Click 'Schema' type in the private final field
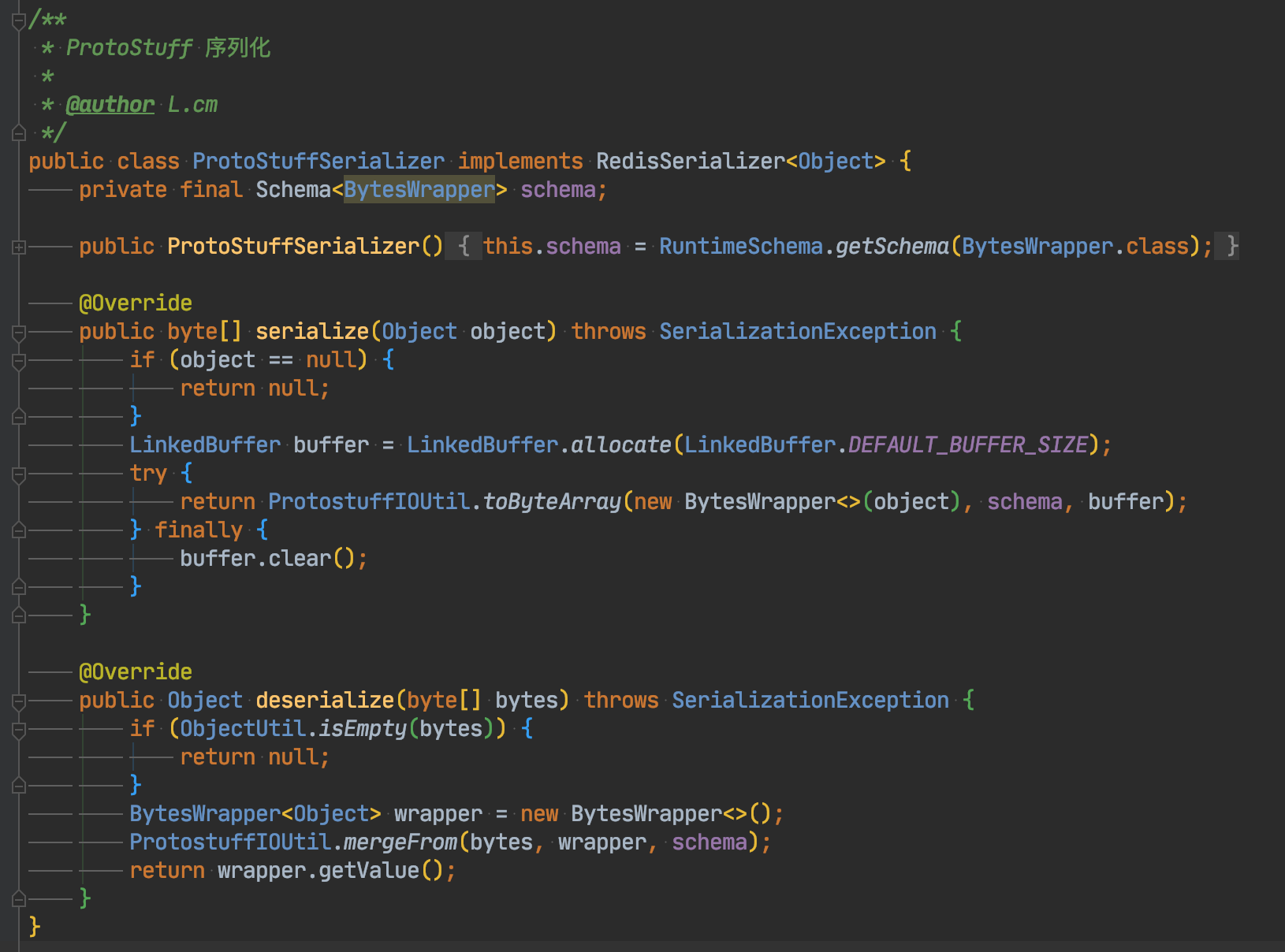This screenshot has height=952, width=1285. click(x=293, y=189)
